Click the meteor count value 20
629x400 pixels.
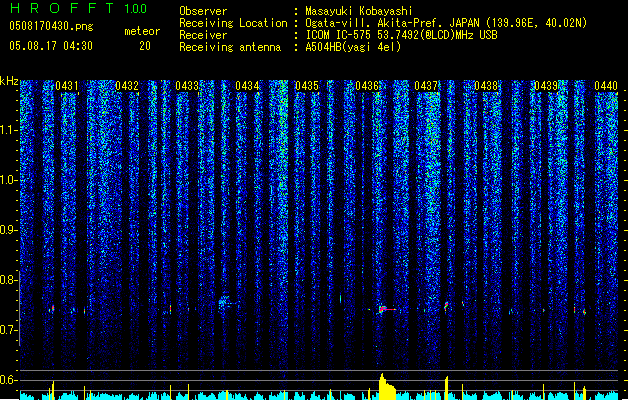[x=145, y=46]
